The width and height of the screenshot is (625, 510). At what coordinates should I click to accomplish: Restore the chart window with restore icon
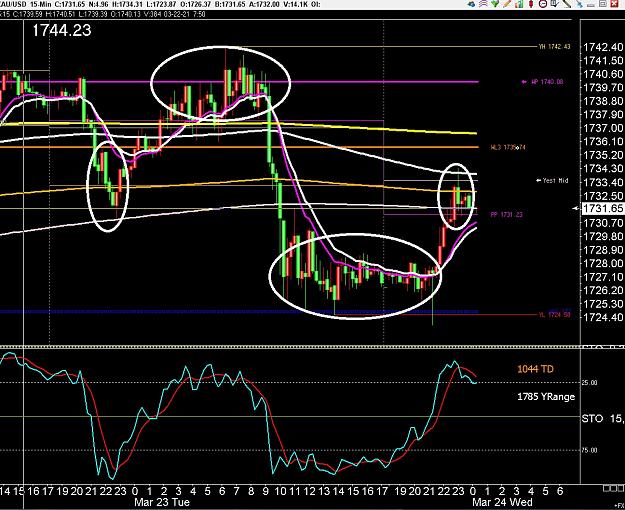coord(603,4)
